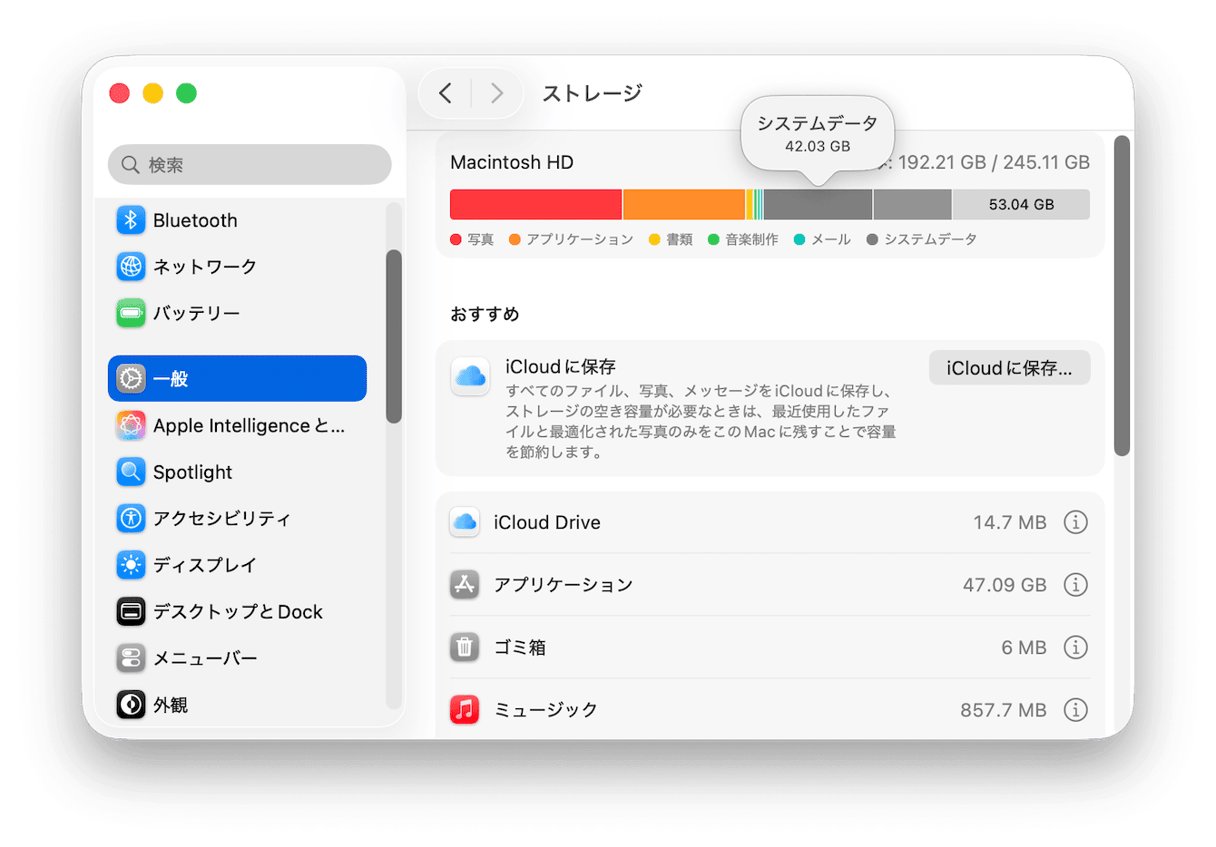The height and width of the screenshot is (847, 1216).
Task: Open the Bluetooth settings pane
Action: click(237, 220)
